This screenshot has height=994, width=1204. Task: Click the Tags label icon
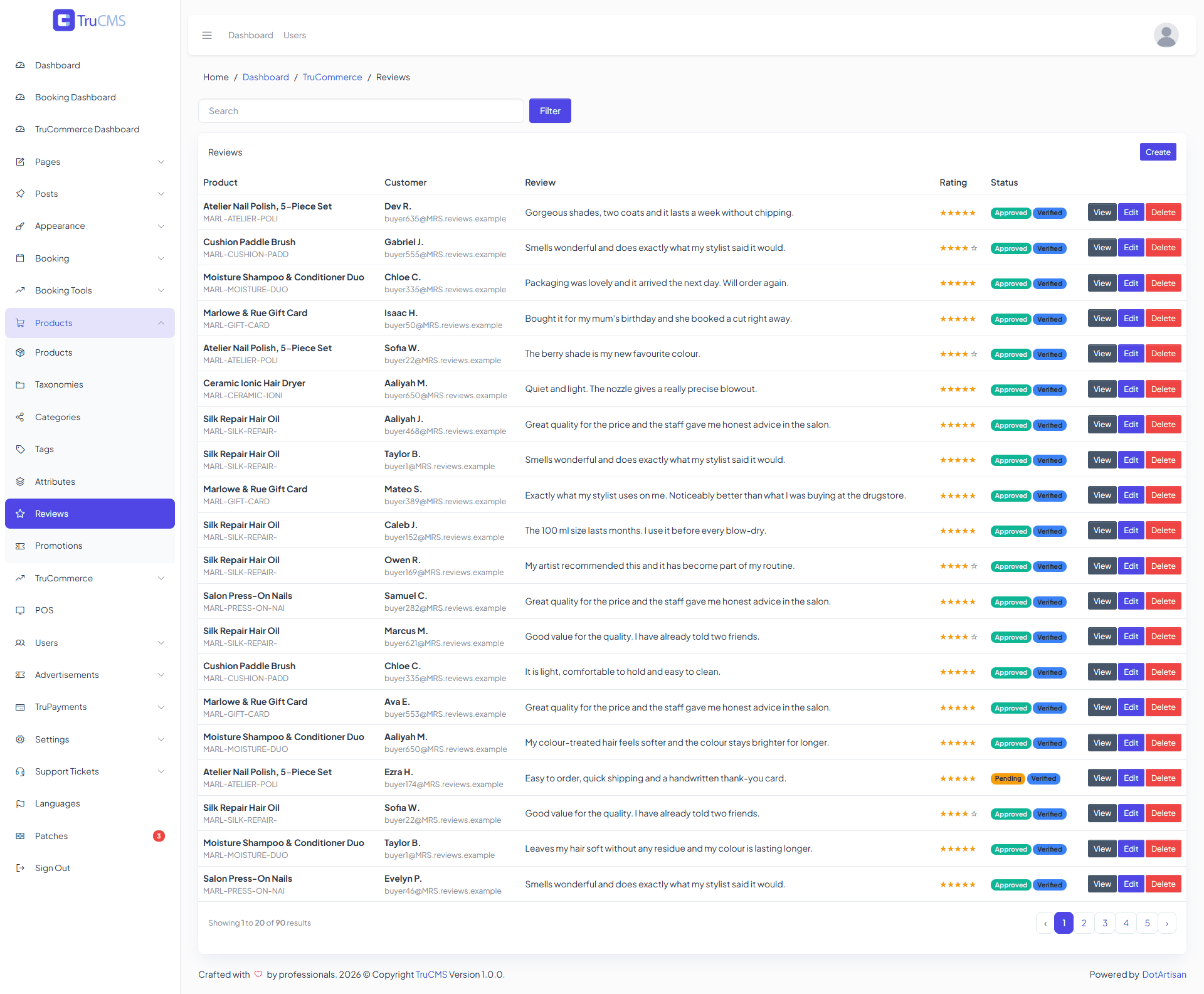pos(20,449)
